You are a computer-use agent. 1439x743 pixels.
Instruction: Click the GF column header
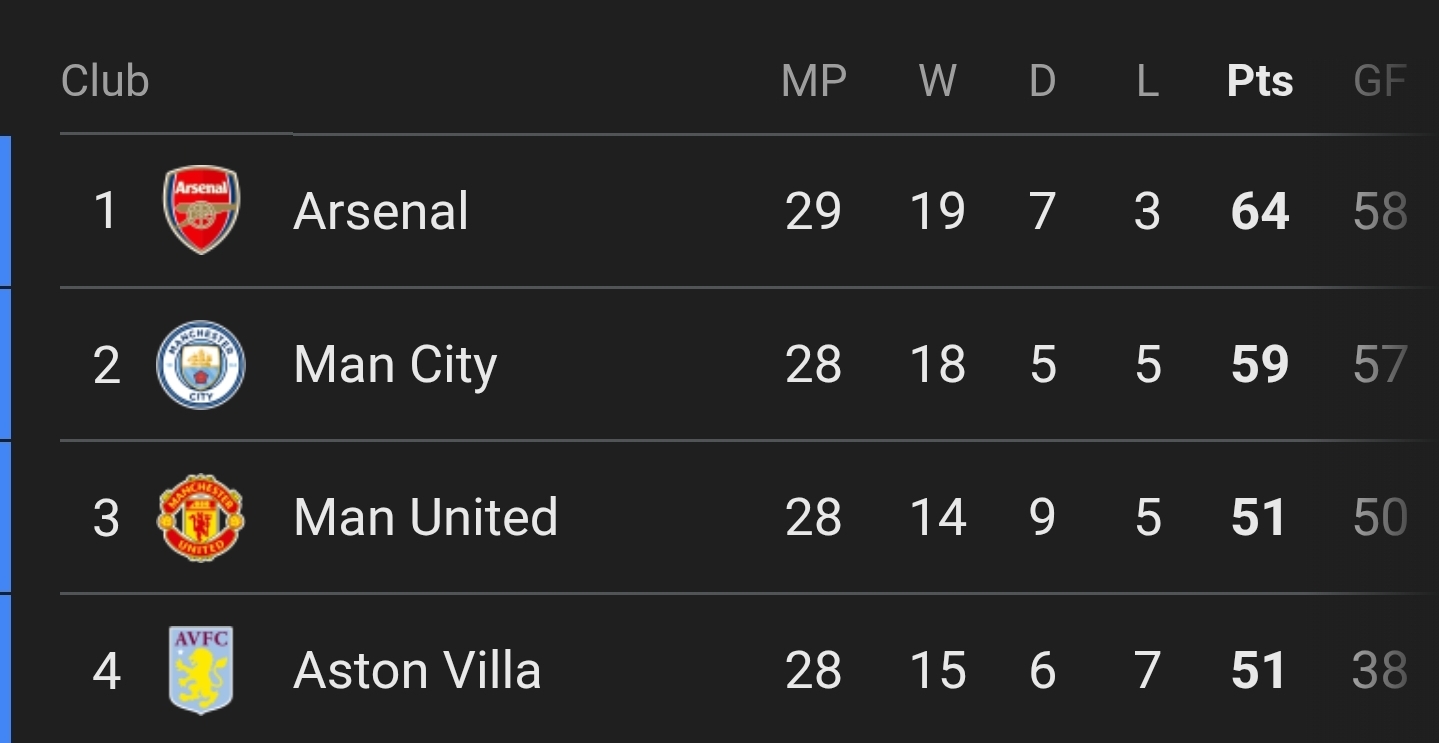[1380, 81]
